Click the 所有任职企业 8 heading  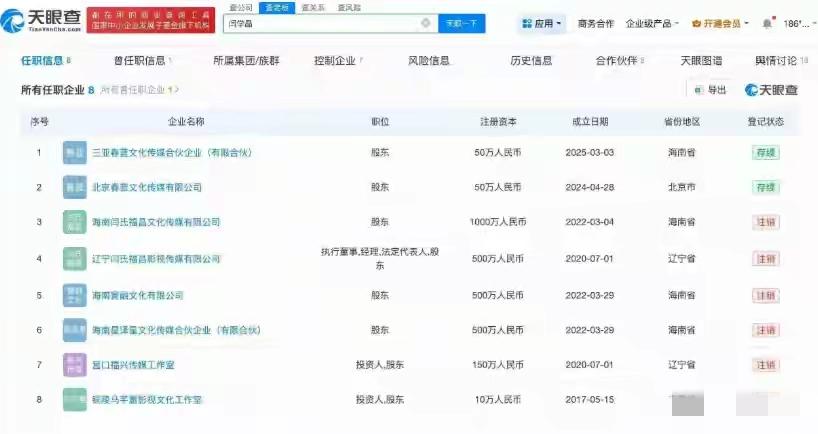pyautogui.click(x=57, y=90)
